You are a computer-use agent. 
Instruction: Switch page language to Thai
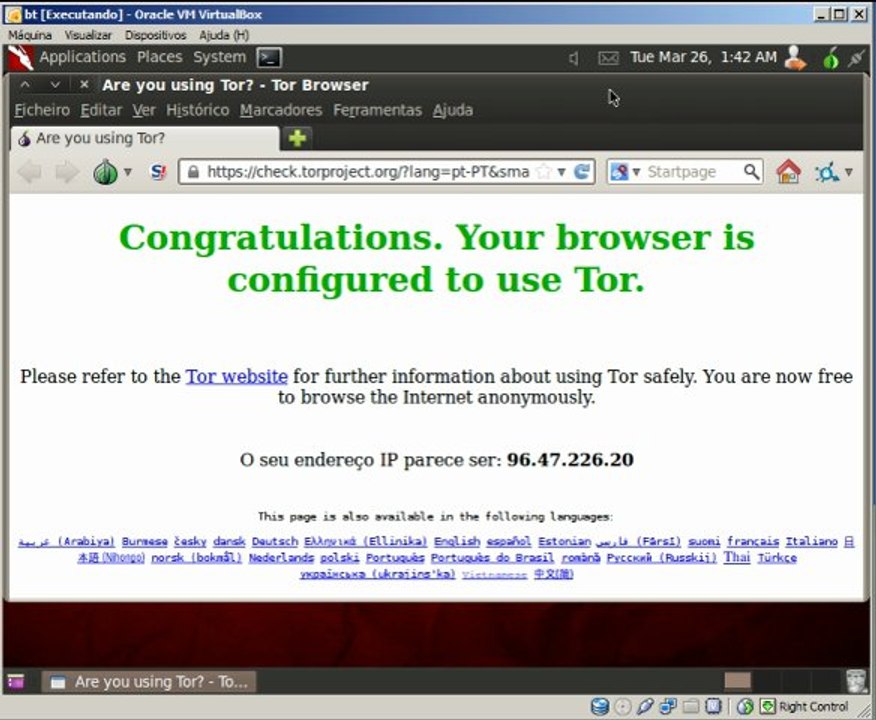pyautogui.click(x=737, y=557)
